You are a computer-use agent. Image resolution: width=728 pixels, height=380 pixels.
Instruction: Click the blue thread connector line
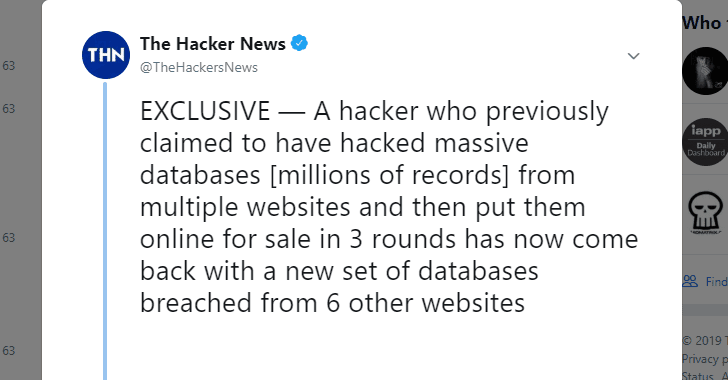click(x=105, y=231)
